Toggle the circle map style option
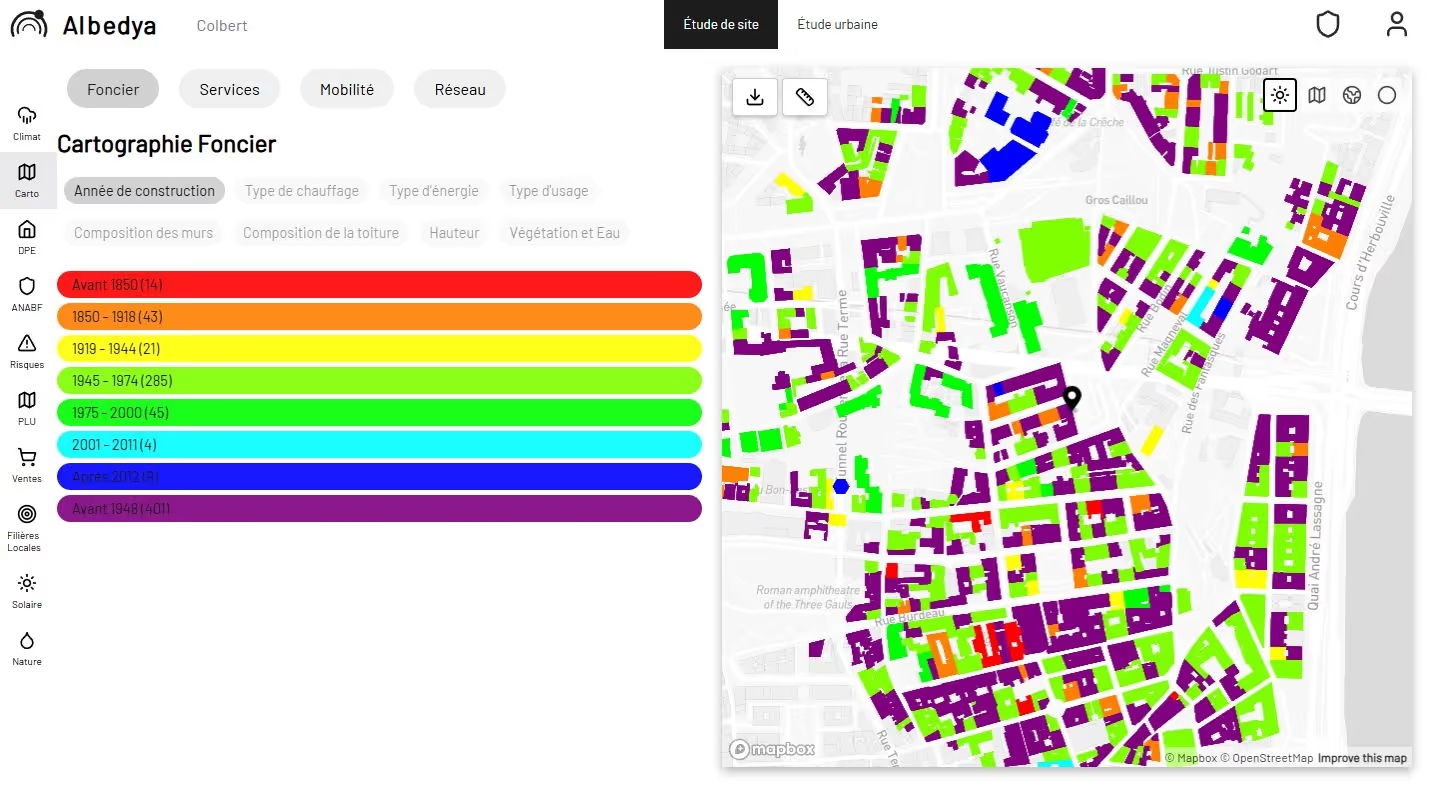The image size is (1429, 790). 1387,95
